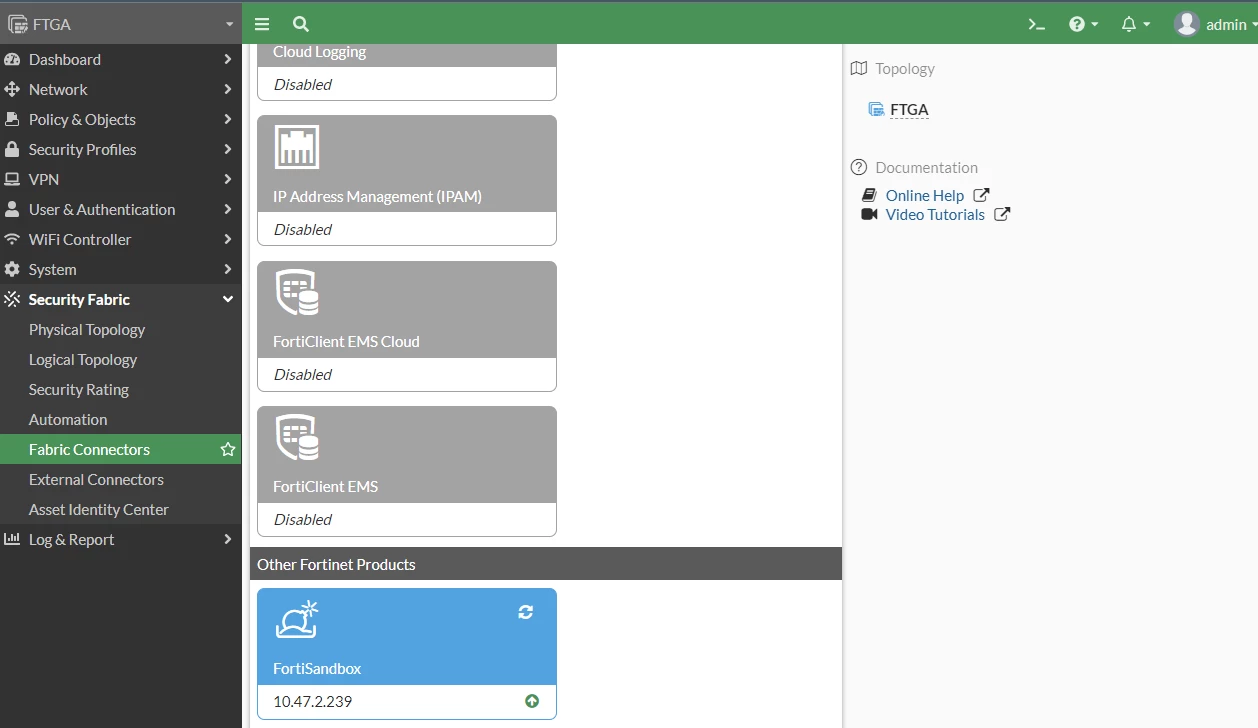
Task: Open the FortiClient EMS connector card
Action: [x=407, y=471]
